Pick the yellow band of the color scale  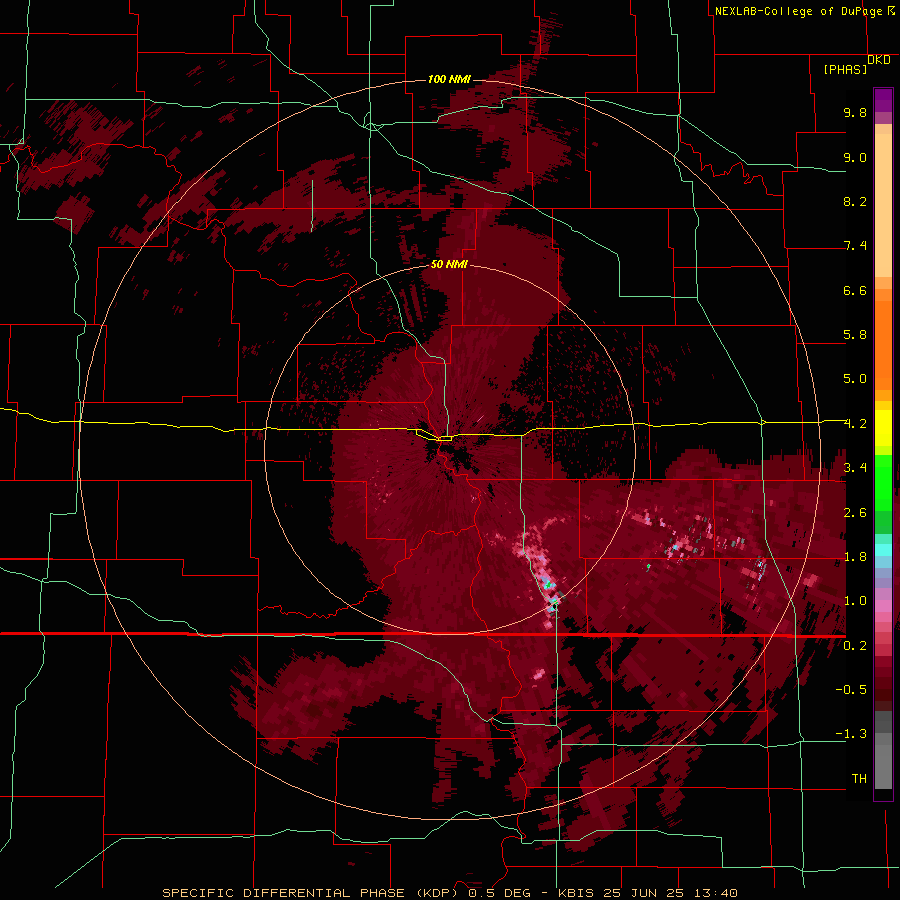[883, 428]
